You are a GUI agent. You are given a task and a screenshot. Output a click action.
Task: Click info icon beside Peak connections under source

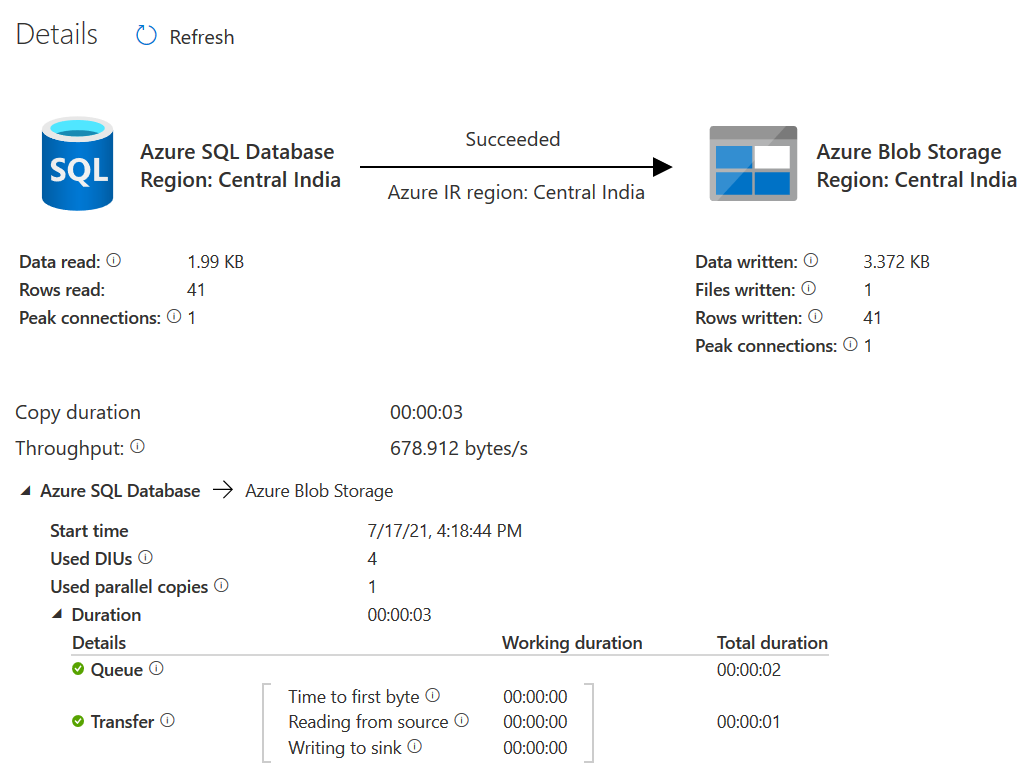(x=174, y=317)
